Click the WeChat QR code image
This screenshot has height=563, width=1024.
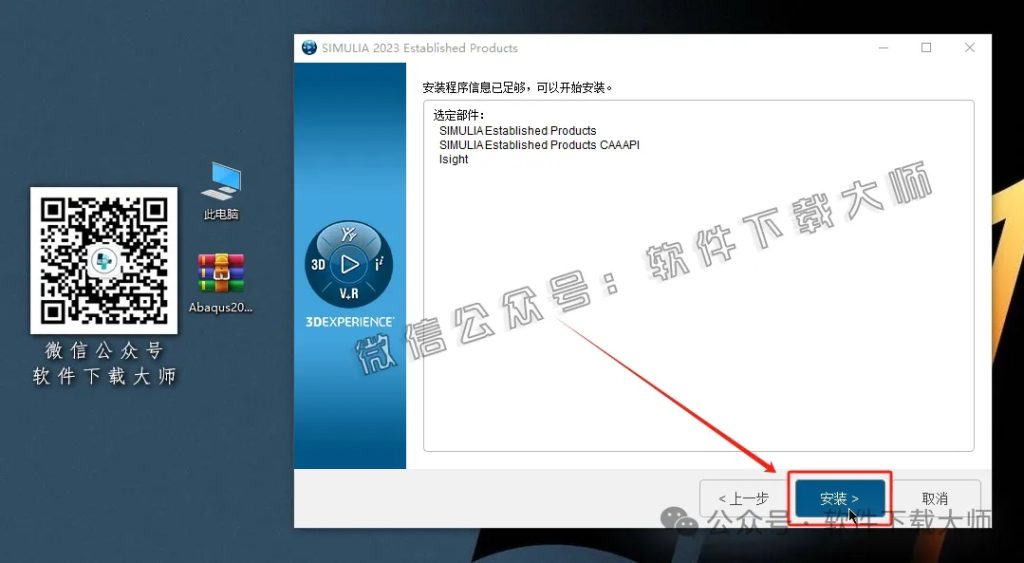(104, 261)
